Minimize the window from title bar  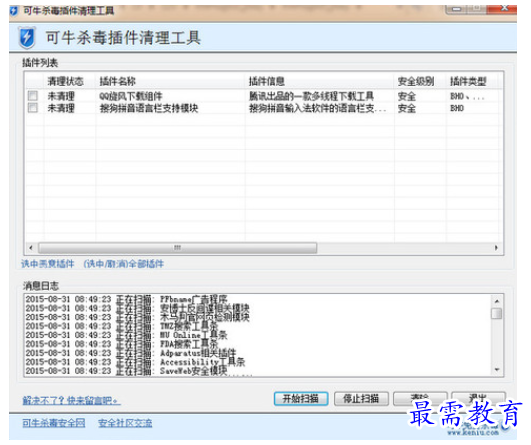tap(456, 9)
